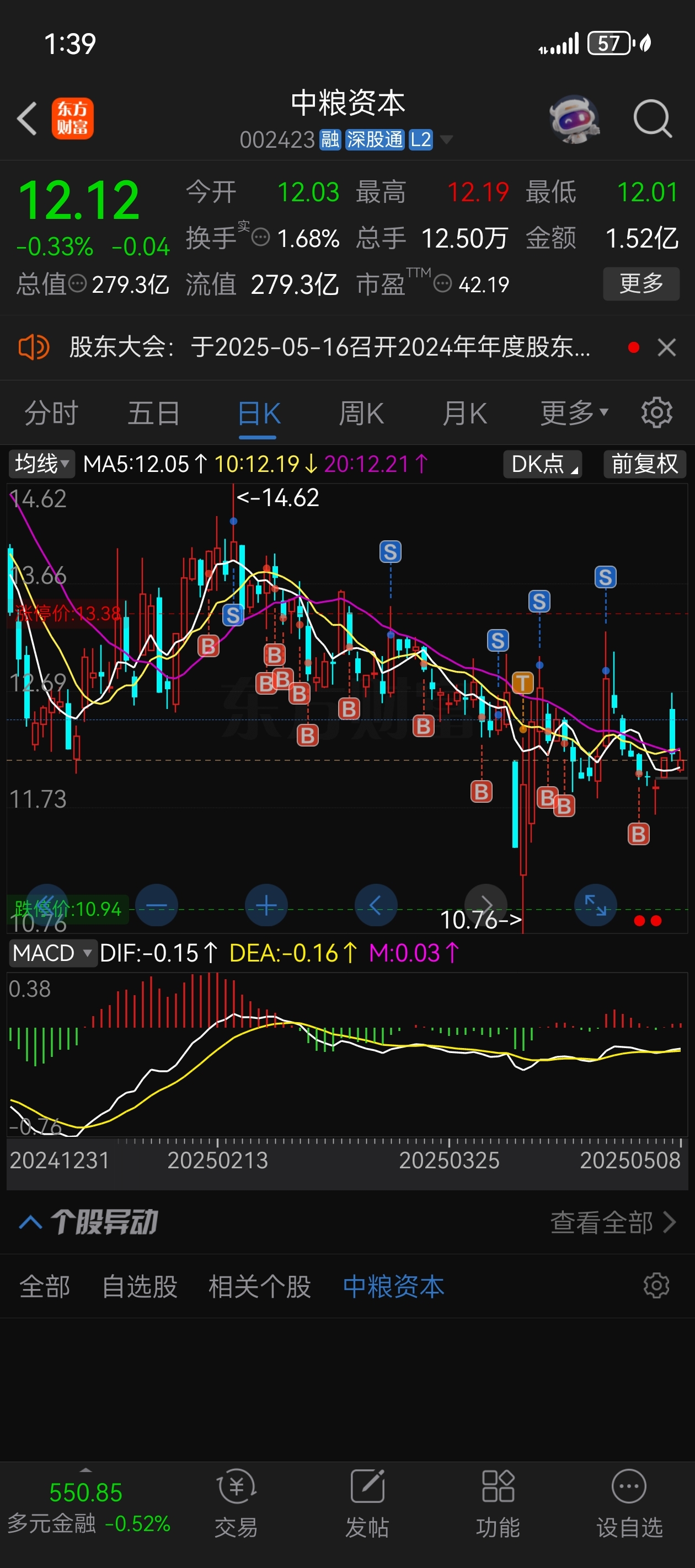Open shareholder meeting announcement text
The height and width of the screenshot is (1568, 695).
[329, 347]
